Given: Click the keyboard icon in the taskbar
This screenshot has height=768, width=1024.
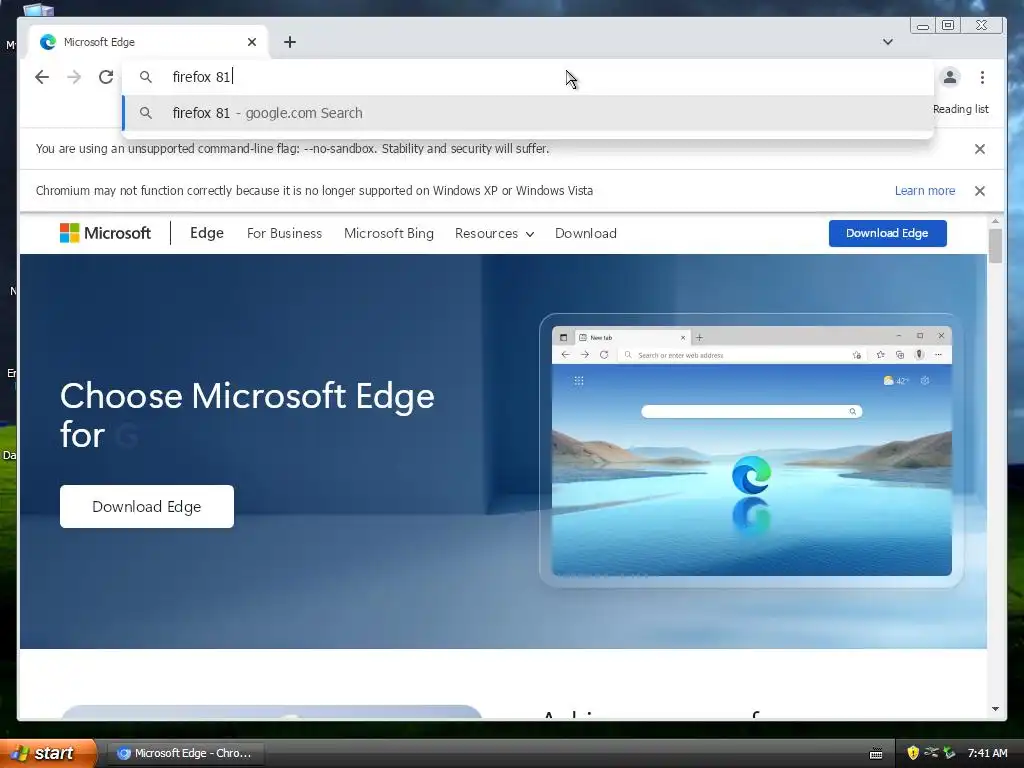Looking at the screenshot, I should click(876, 754).
